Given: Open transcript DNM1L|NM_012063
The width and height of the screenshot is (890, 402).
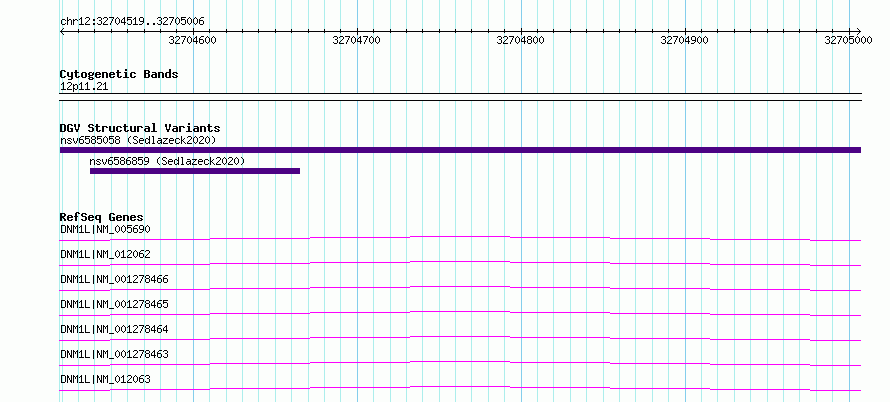Looking at the screenshot, I should point(105,379).
